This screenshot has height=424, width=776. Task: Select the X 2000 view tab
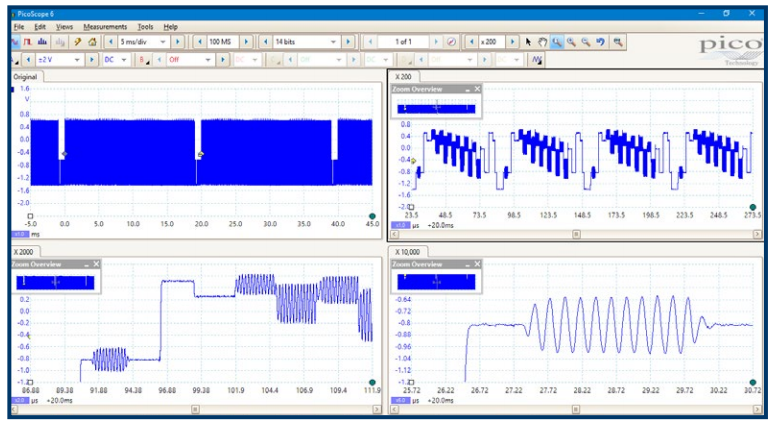[24, 252]
